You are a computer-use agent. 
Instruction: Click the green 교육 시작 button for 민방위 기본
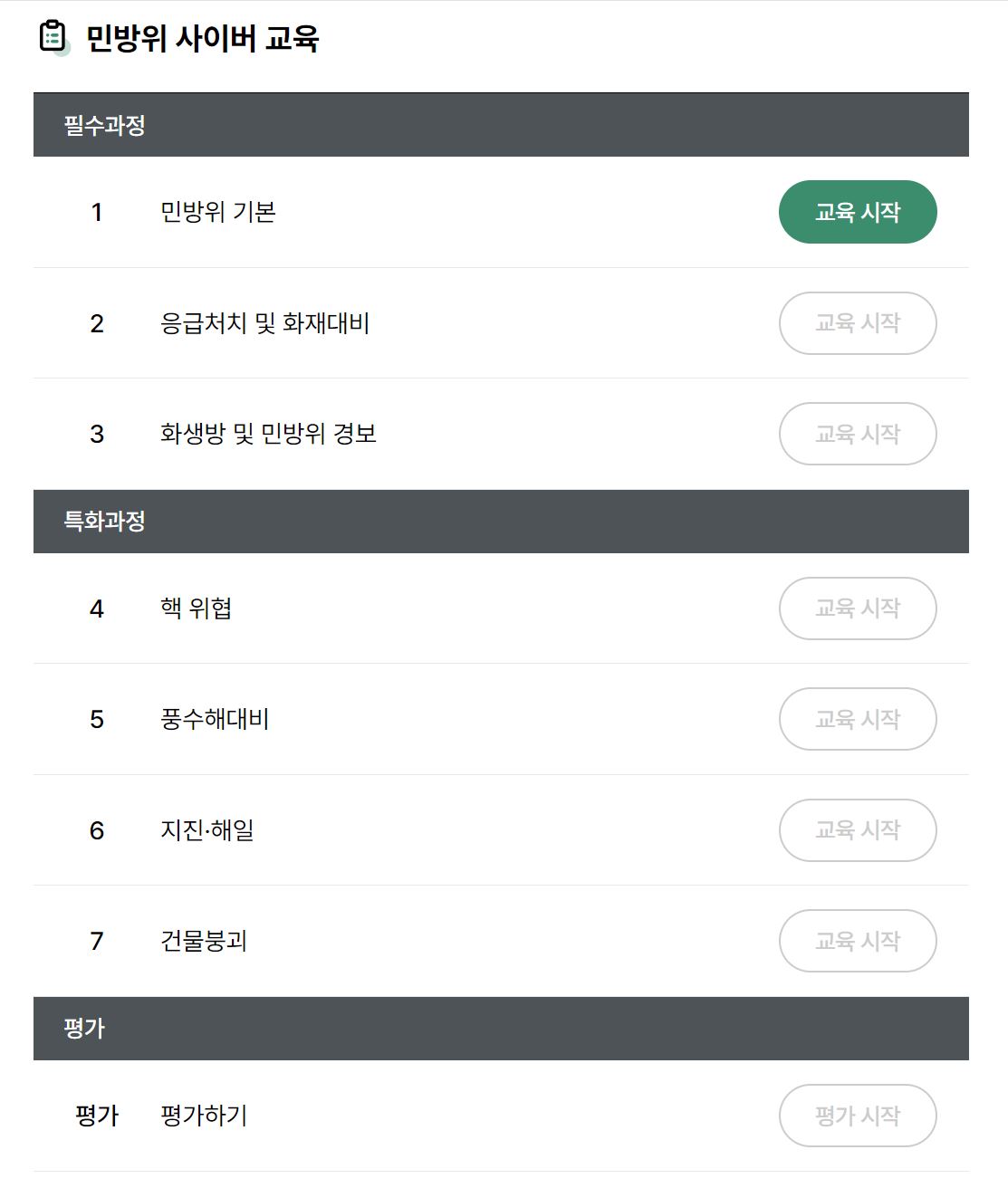coord(857,211)
